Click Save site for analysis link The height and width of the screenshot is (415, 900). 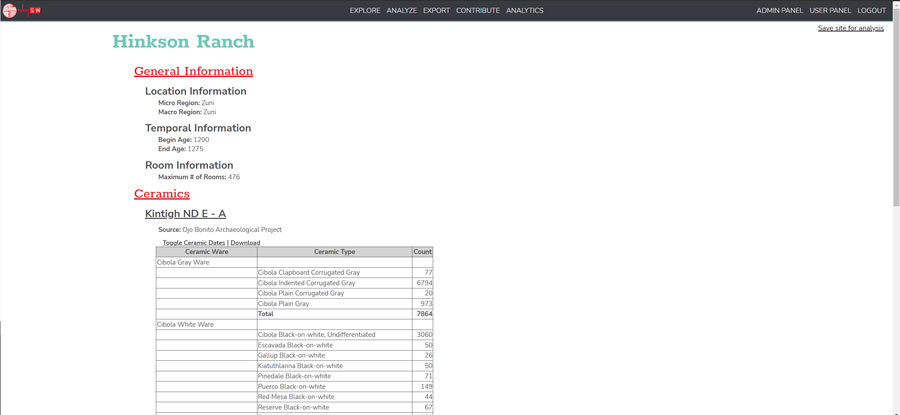(x=850, y=28)
